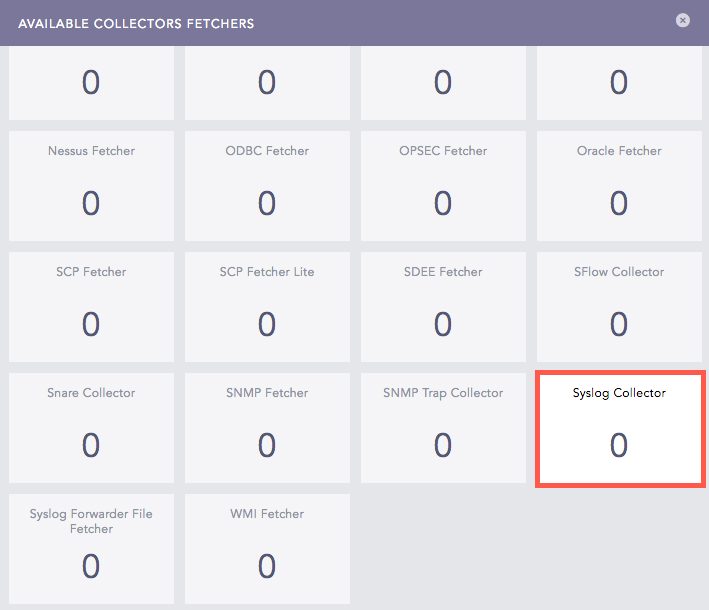Open the Nessus Fetcher tile
709x610 pixels.
pyautogui.click(x=91, y=185)
